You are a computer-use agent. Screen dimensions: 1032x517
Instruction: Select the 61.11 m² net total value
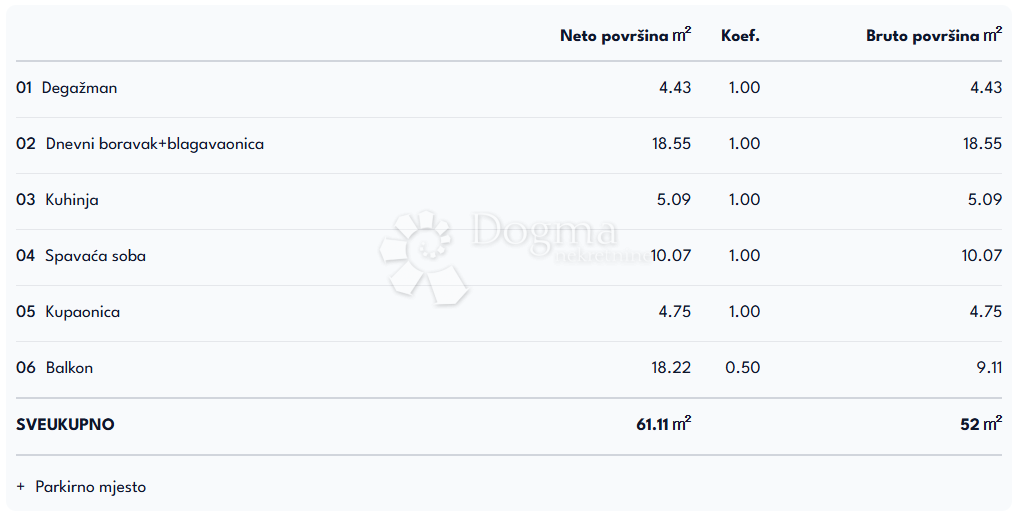point(663,424)
